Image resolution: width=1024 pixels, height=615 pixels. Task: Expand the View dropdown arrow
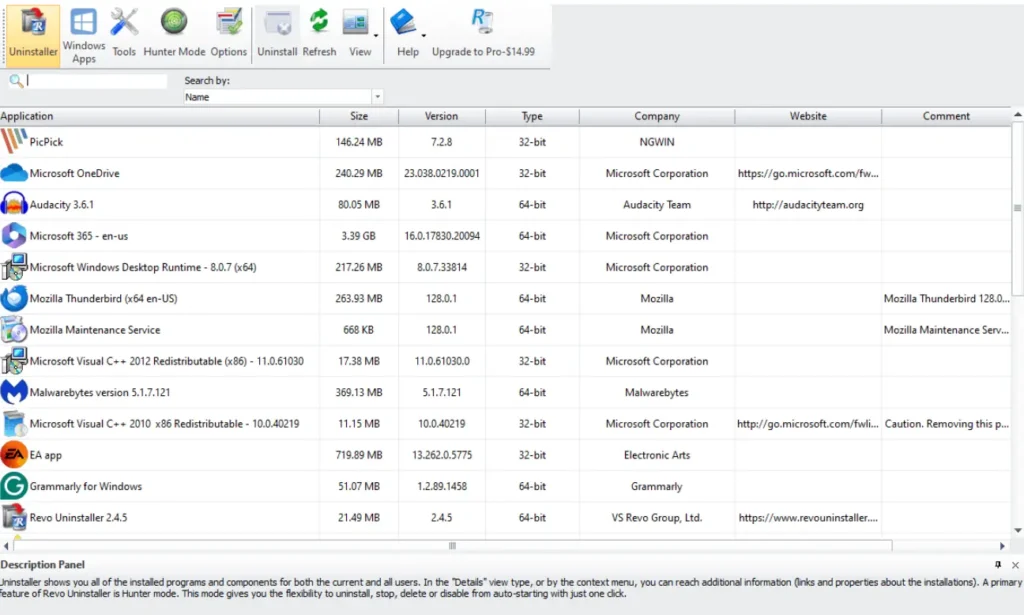coord(376,35)
